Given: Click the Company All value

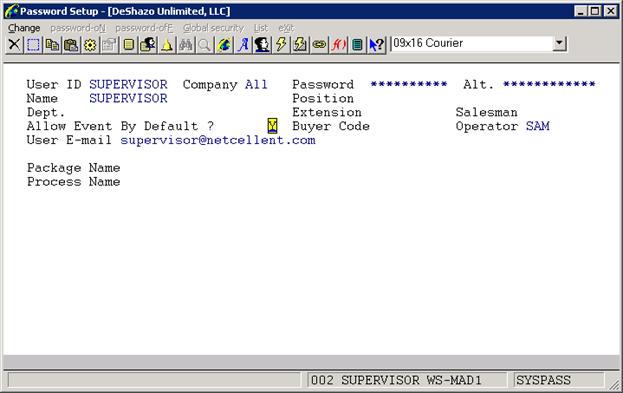Looking at the screenshot, I should pyautogui.click(x=256, y=84).
